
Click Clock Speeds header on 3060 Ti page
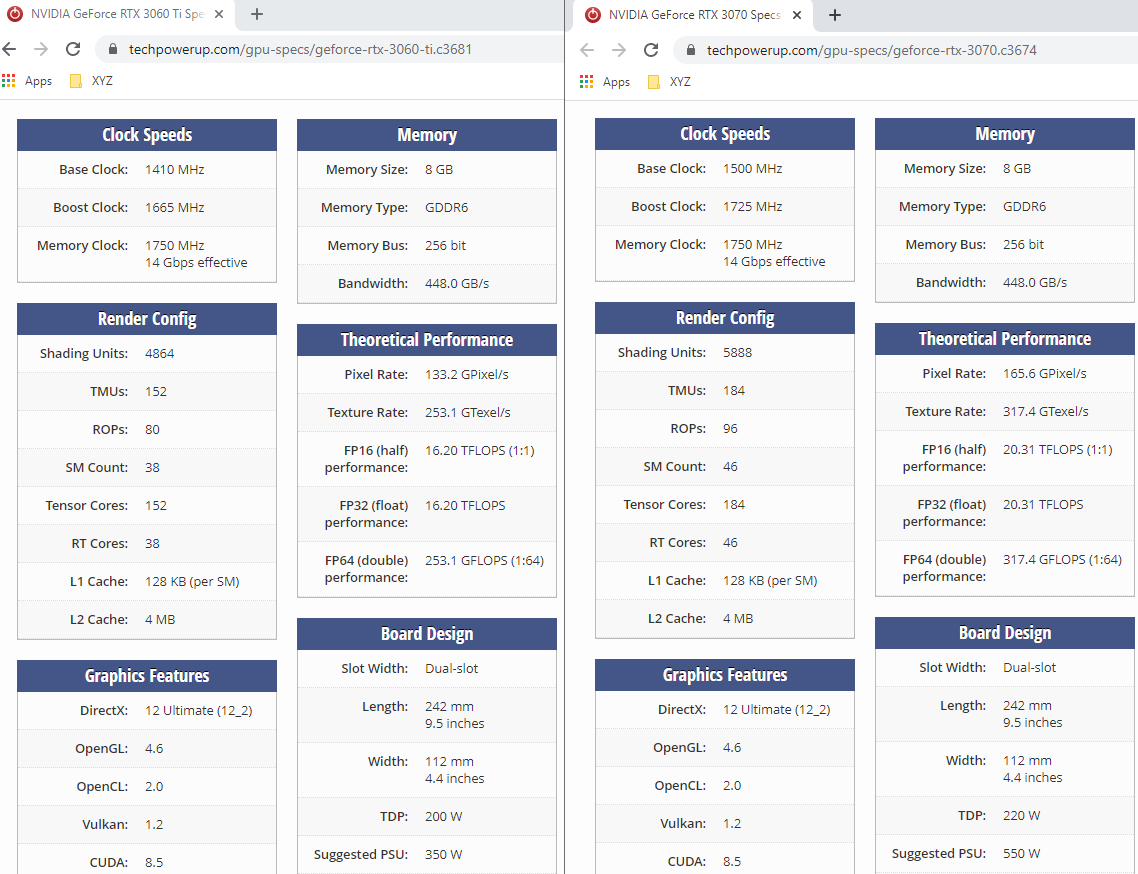[x=147, y=135]
